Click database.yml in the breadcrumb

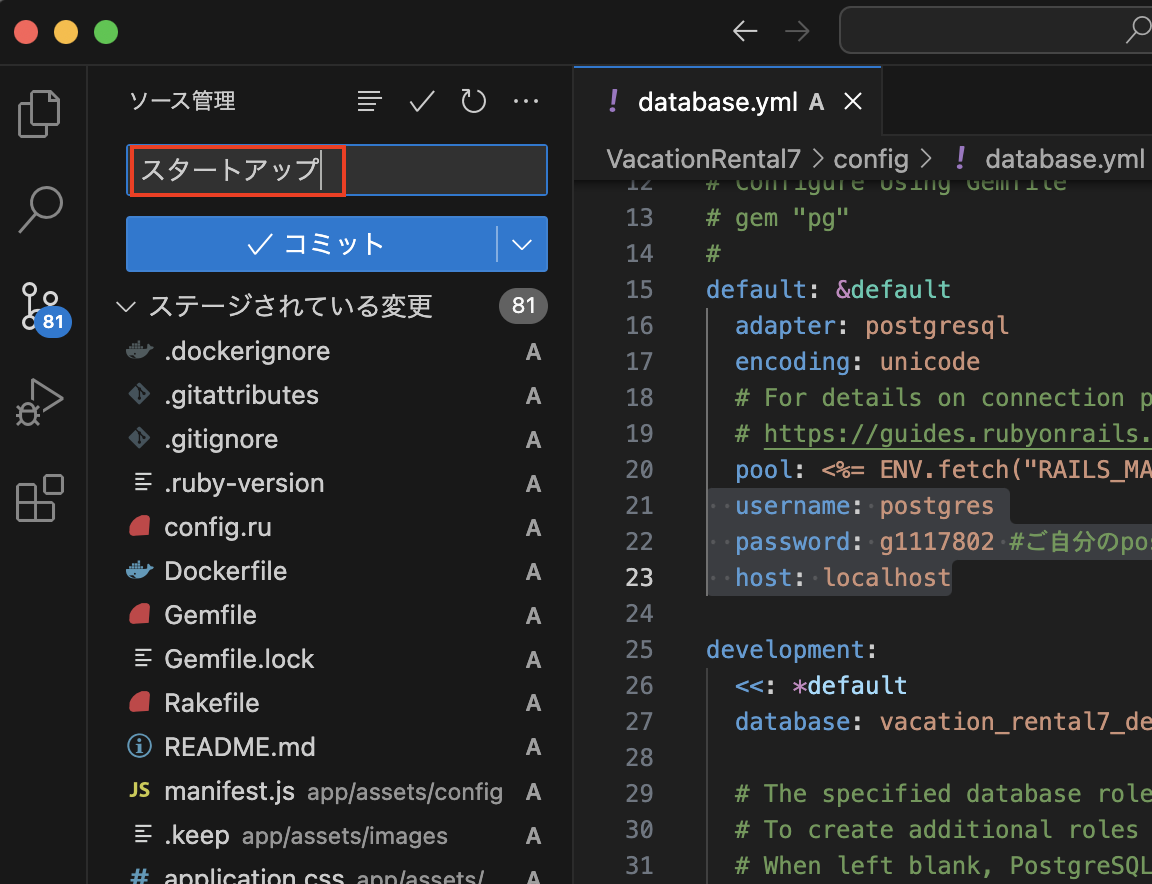click(x=1065, y=159)
